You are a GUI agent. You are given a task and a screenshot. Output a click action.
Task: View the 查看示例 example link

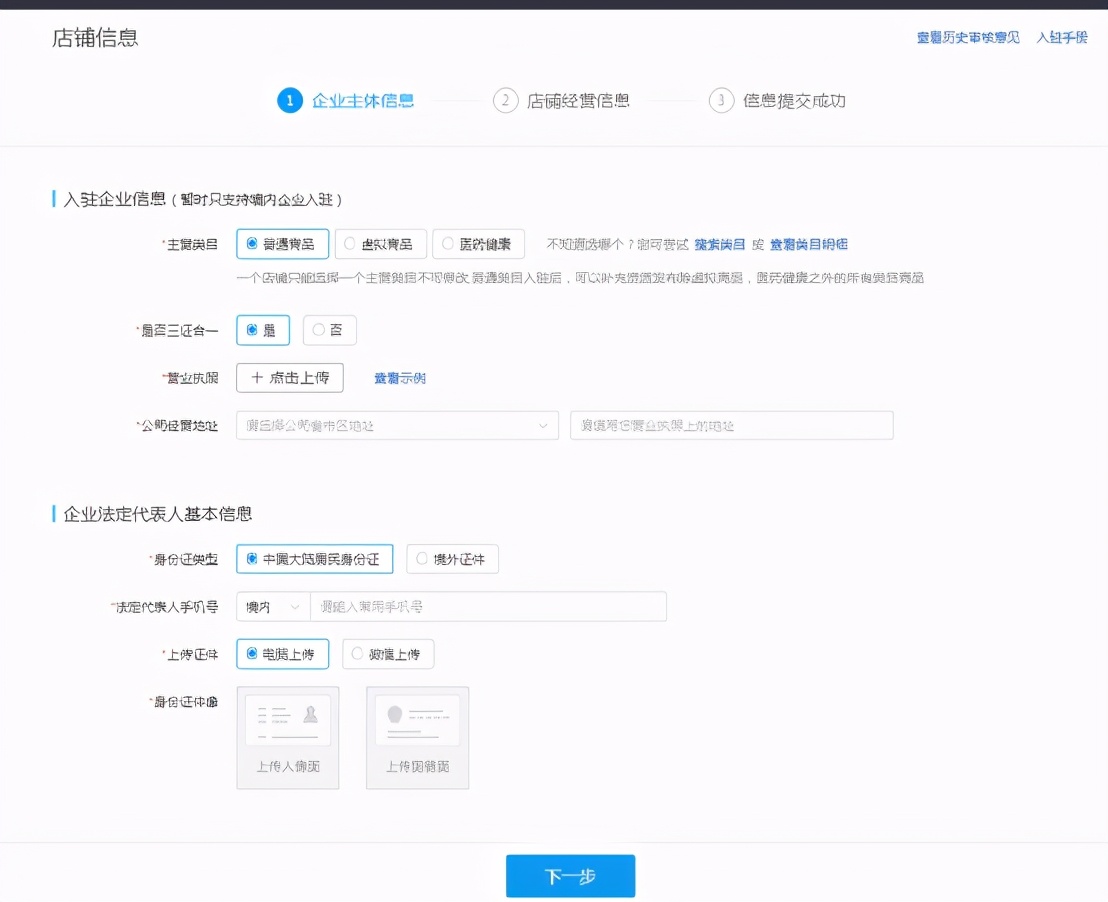[x=399, y=378]
